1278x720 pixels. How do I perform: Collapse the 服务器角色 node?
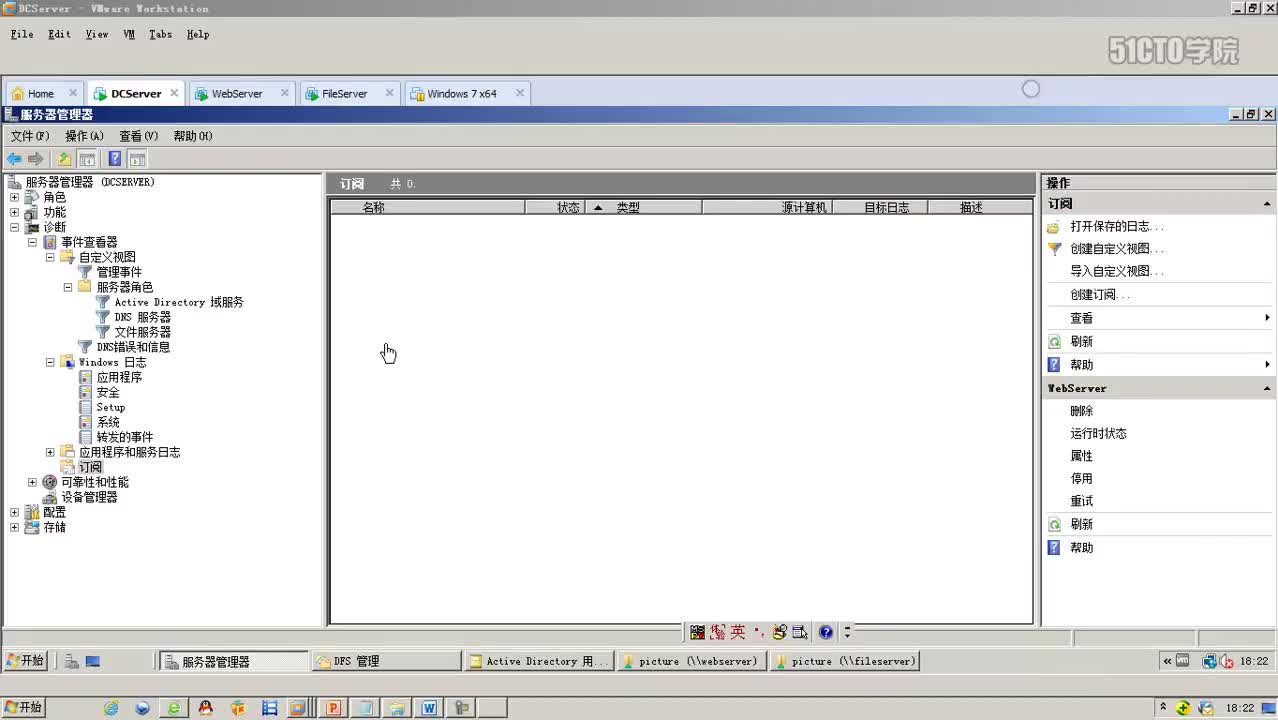click(68, 287)
